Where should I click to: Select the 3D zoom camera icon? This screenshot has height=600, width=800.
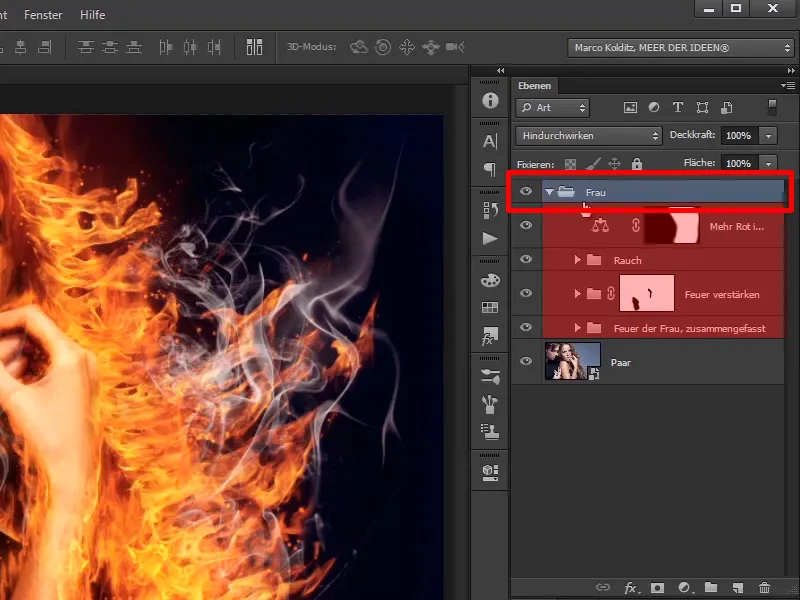455,47
